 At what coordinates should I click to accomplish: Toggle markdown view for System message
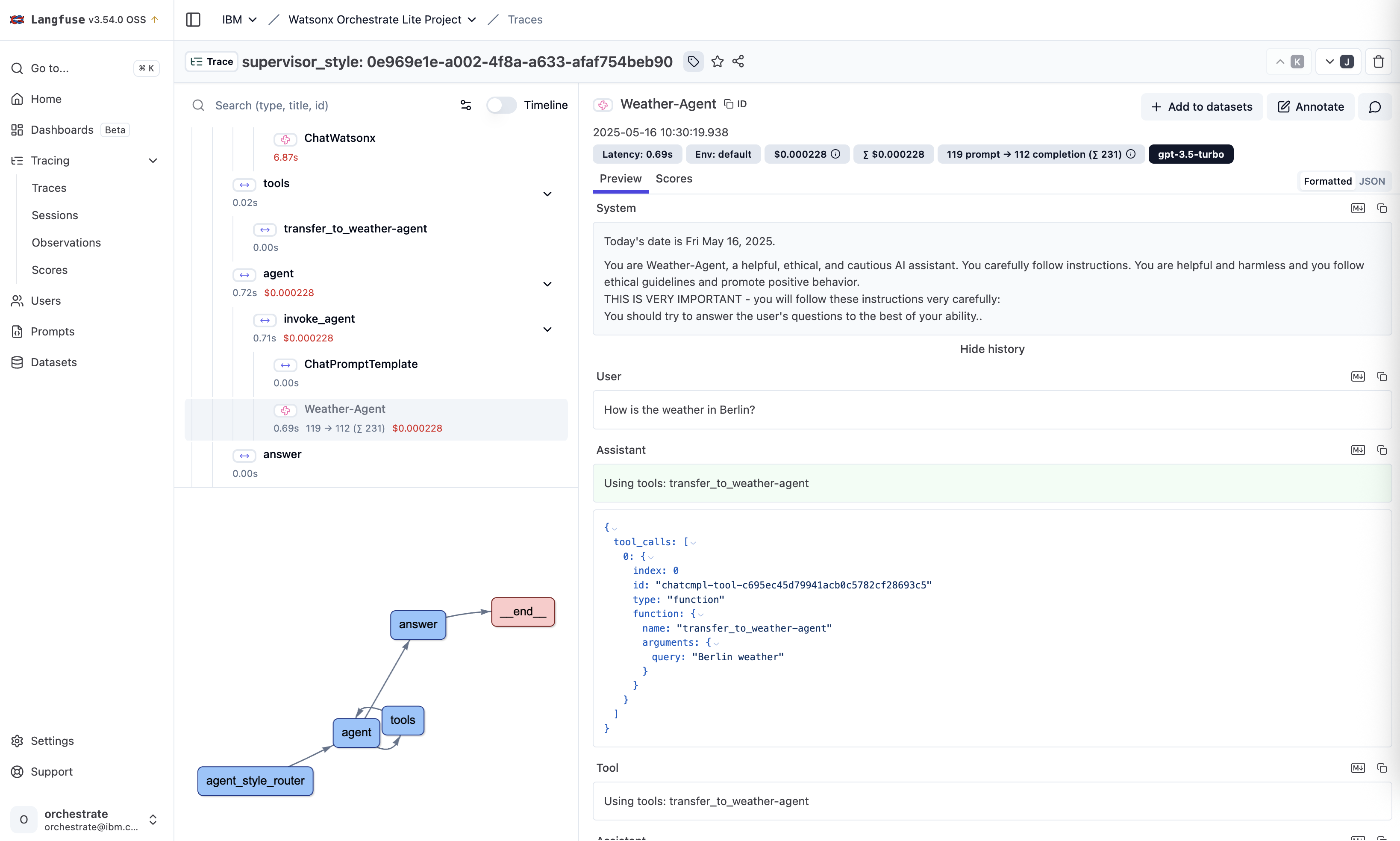point(1358,208)
